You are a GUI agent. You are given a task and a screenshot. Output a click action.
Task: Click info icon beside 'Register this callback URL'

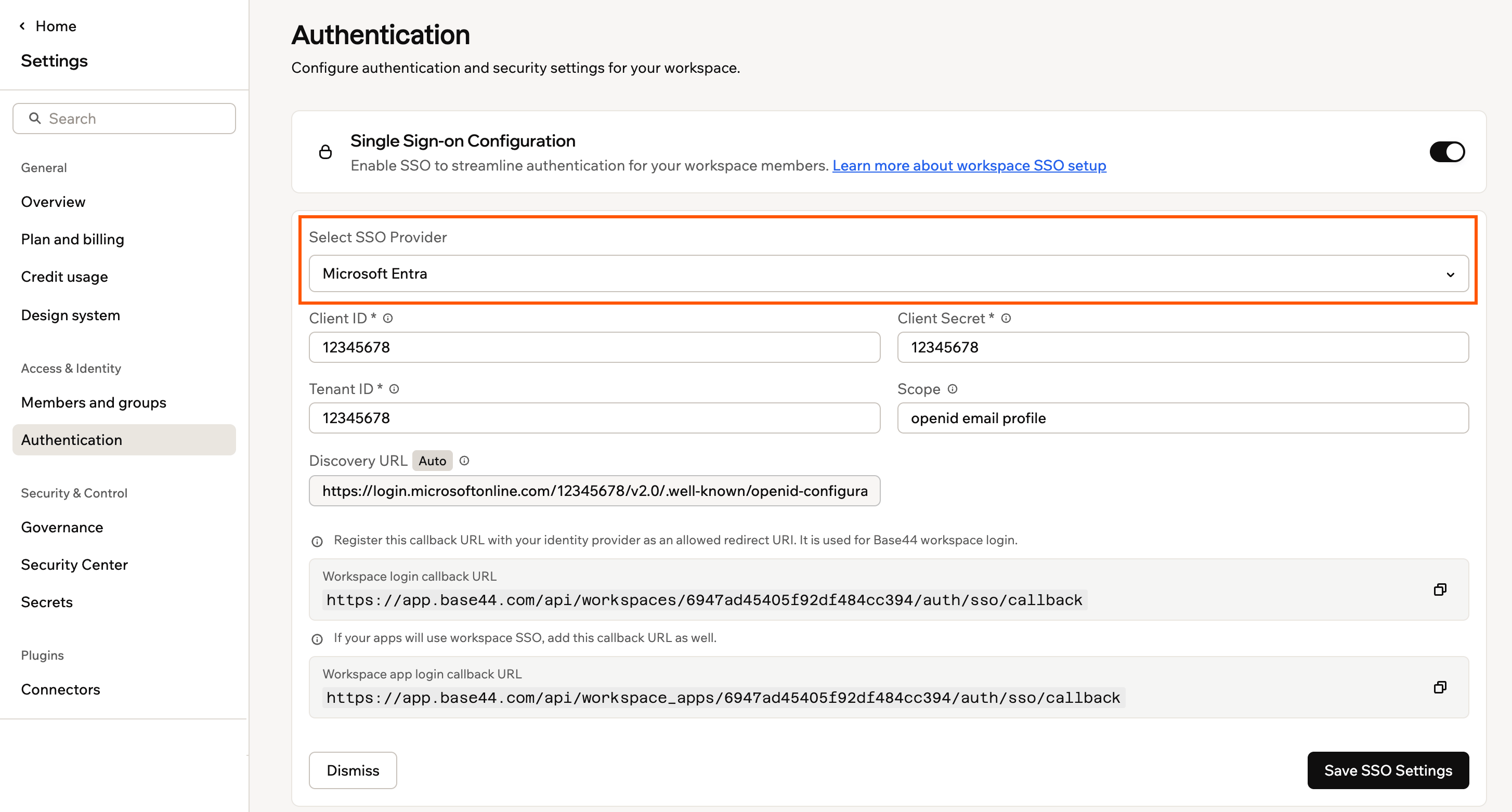(x=317, y=541)
